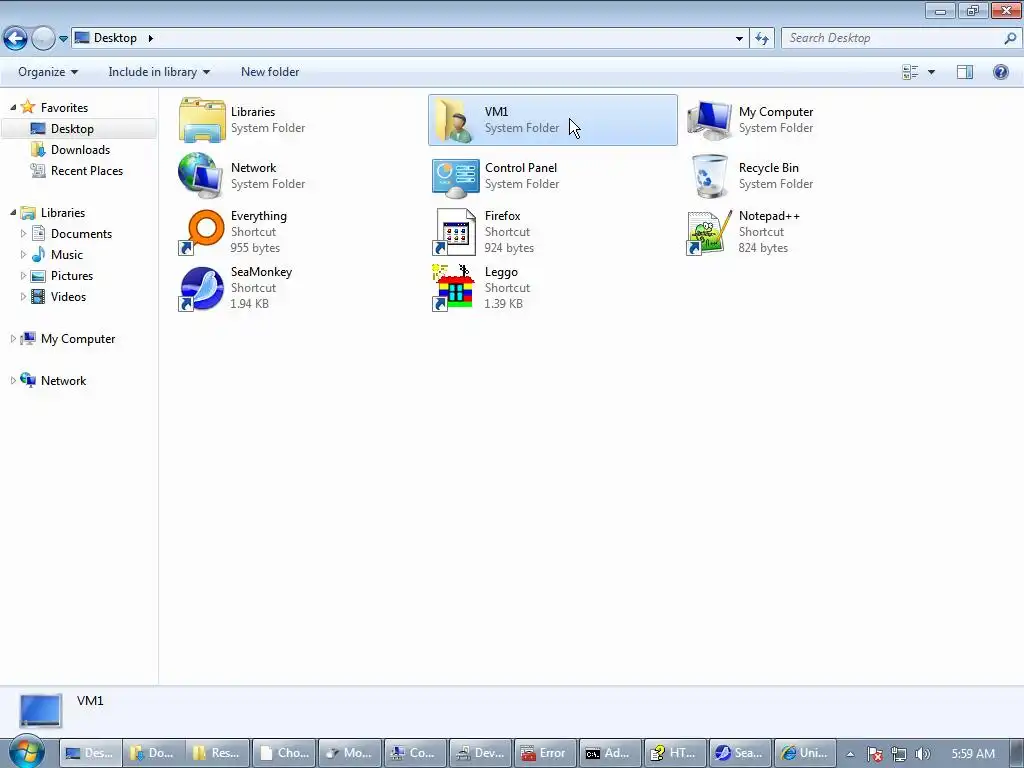Click the refresh button beside address bar

[762, 38]
